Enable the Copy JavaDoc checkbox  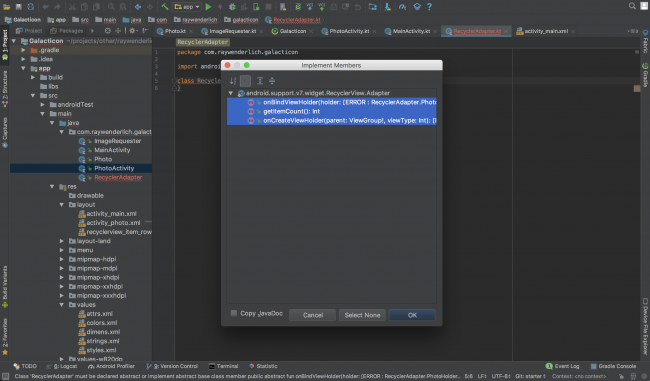tap(234, 313)
